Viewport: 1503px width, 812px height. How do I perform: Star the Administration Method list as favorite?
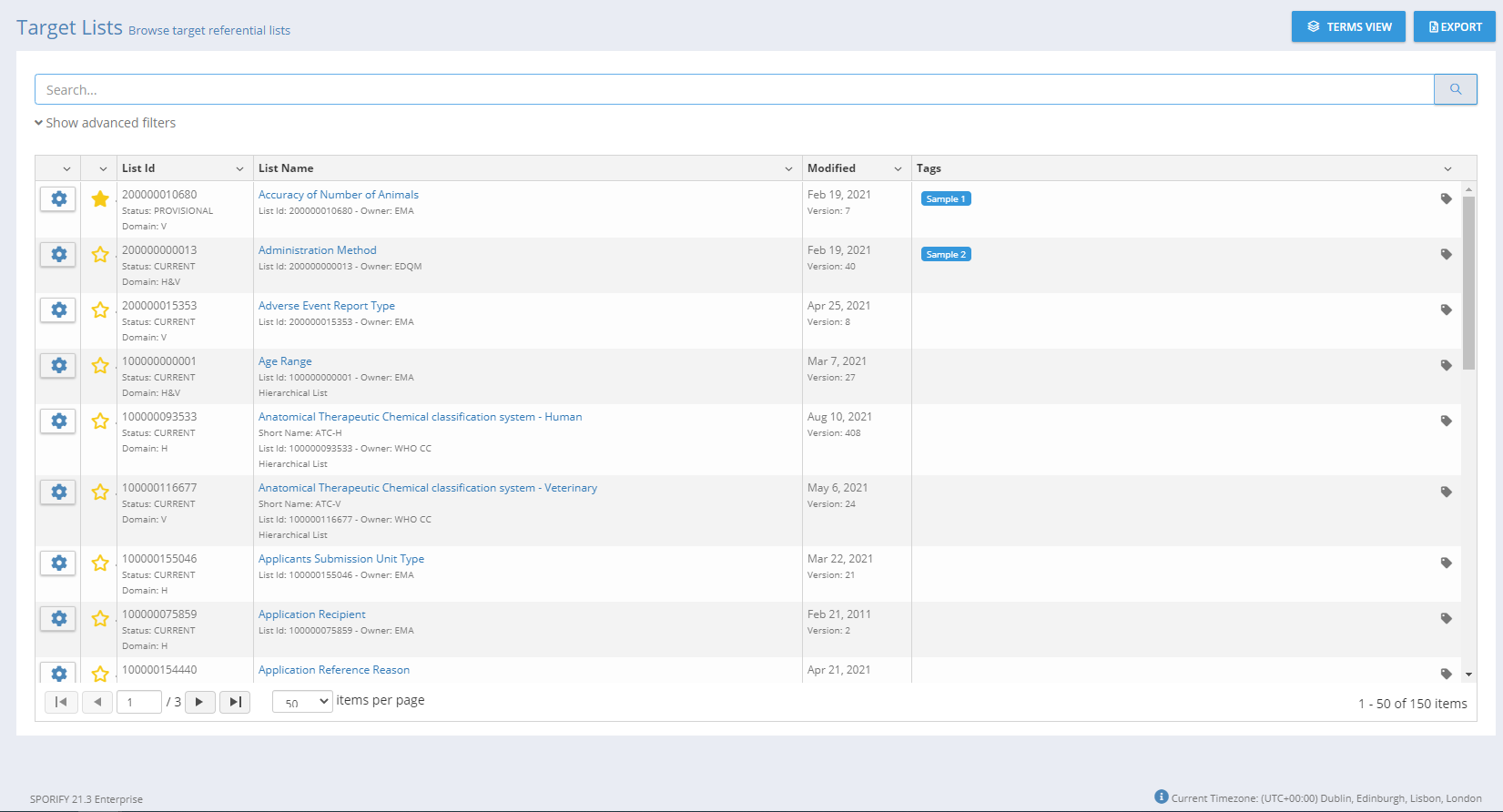[x=100, y=255]
